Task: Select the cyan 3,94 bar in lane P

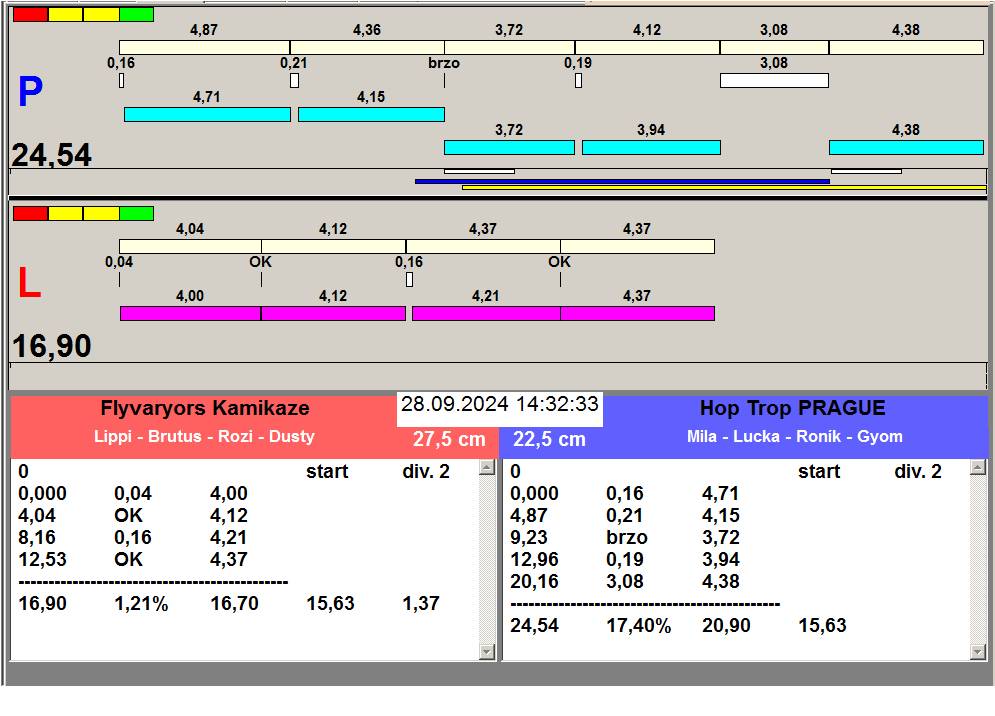Action: pyautogui.click(x=651, y=147)
